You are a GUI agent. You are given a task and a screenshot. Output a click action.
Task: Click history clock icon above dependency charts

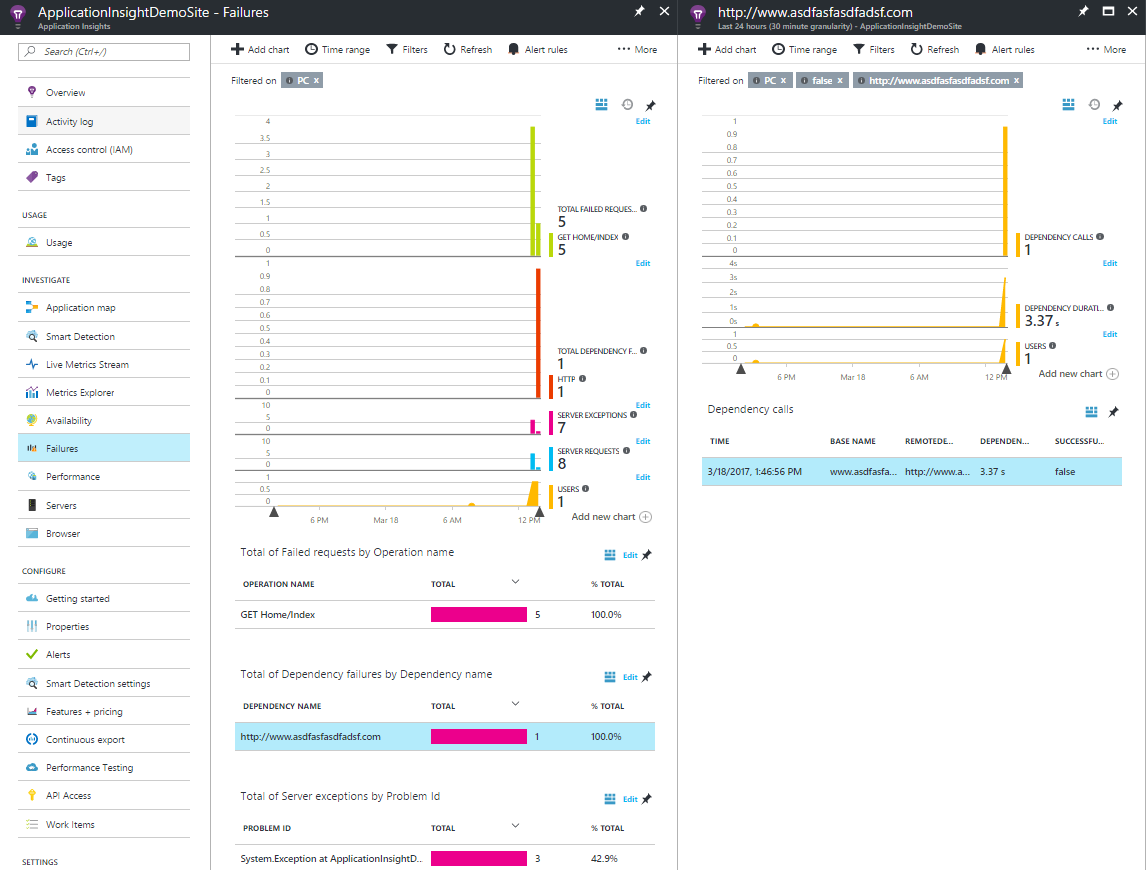click(1094, 105)
